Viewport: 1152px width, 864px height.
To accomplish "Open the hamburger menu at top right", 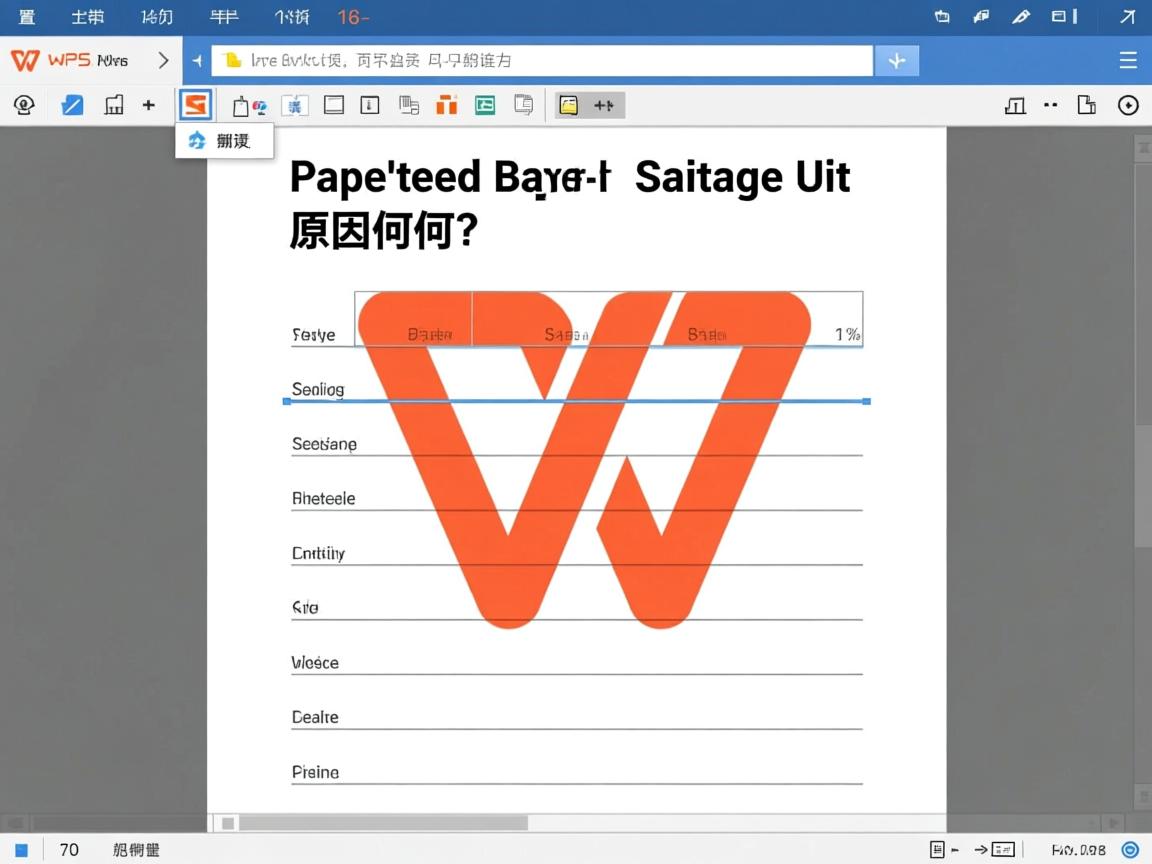I will (x=1128, y=61).
